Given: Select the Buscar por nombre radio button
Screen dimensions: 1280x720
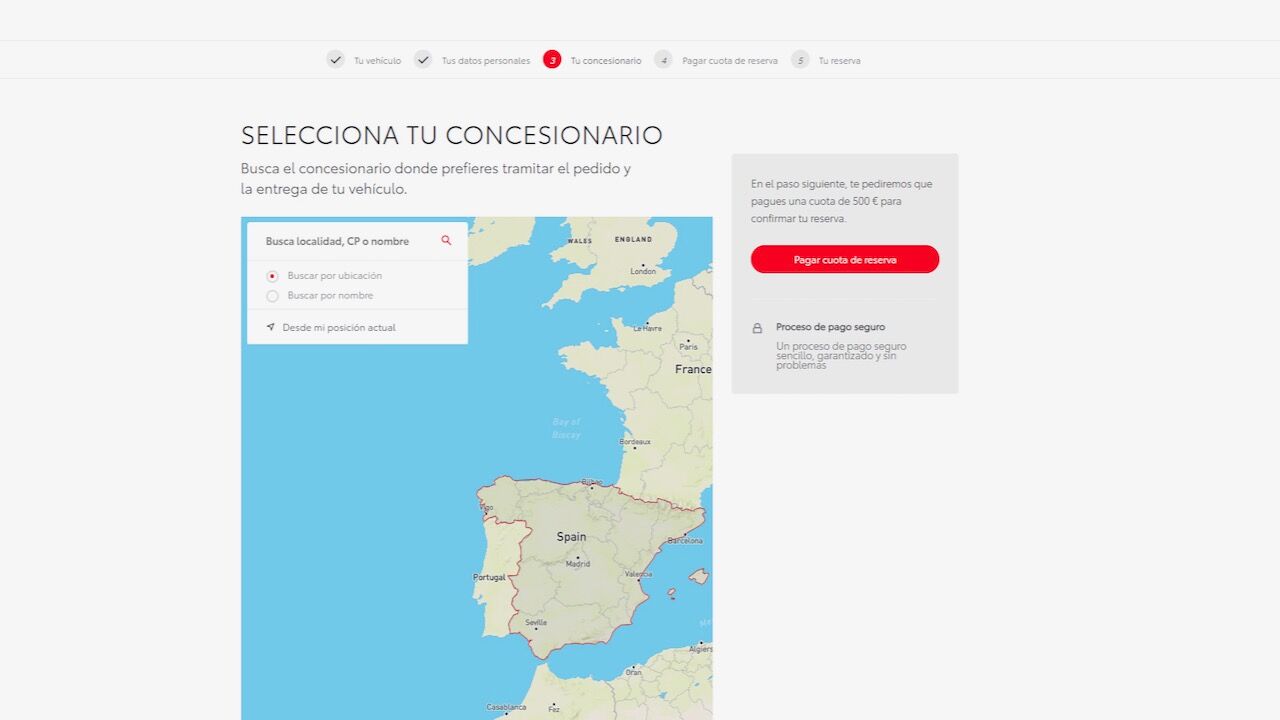Looking at the screenshot, I should [x=272, y=296].
